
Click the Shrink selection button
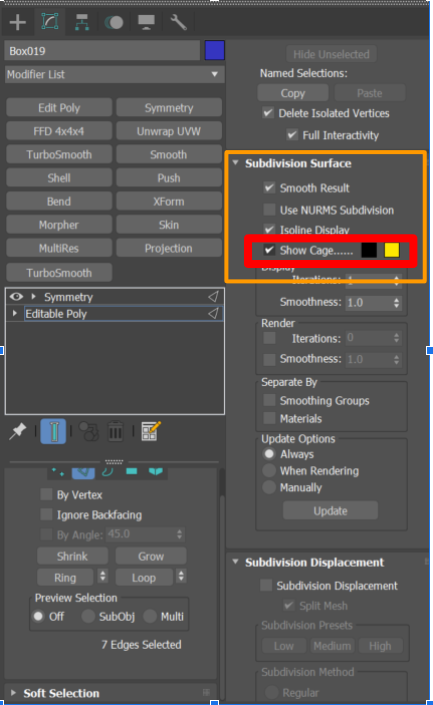click(72, 556)
